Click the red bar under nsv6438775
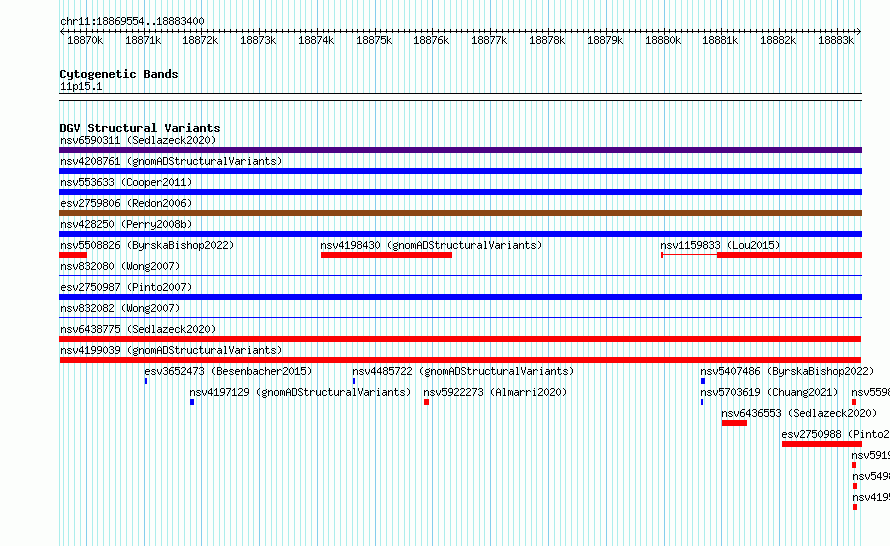 pos(460,339)
